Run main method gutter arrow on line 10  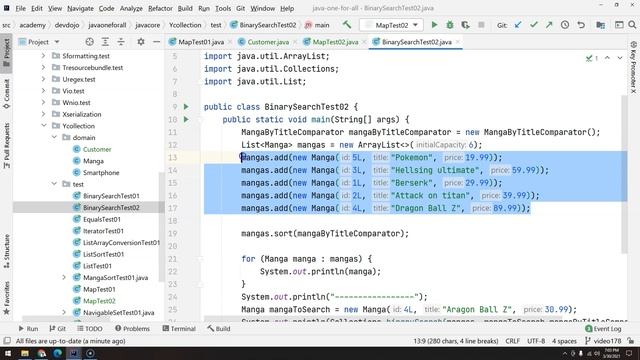[x=186, y=119]
